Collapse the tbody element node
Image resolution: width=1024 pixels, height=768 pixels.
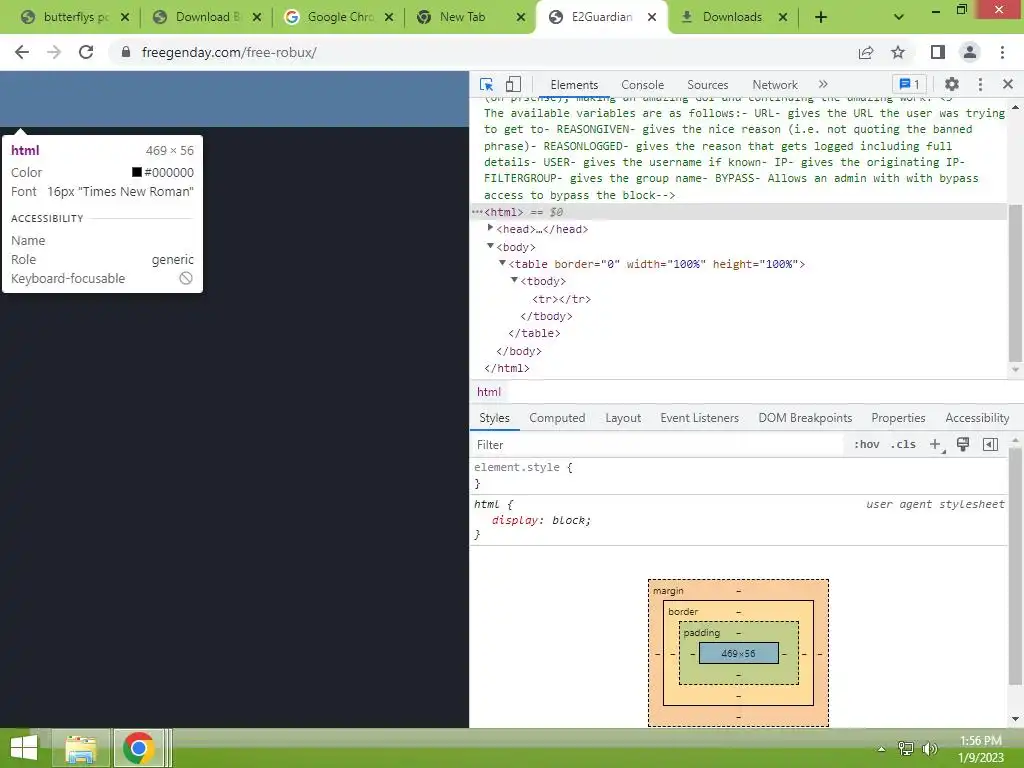point(514,280)
